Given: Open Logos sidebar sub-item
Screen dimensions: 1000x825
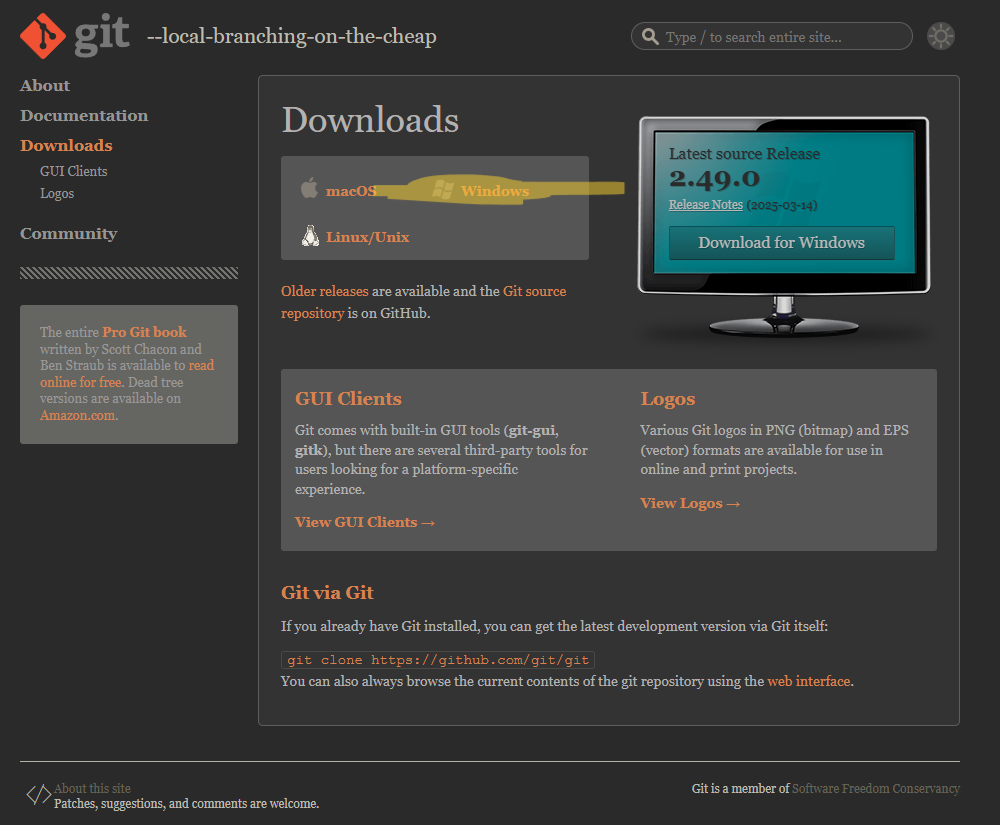Looking at the screenshot, I should 57,193.
